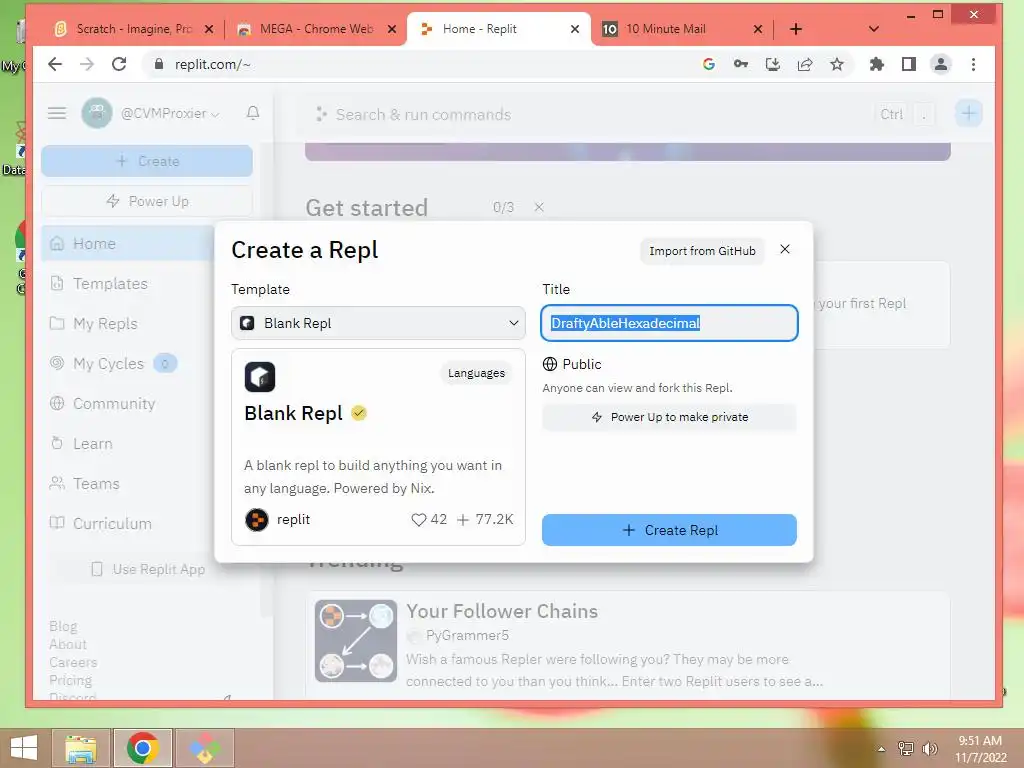
Task: Click the Follower Chains thumbnail
Action: tap(356, 641)
